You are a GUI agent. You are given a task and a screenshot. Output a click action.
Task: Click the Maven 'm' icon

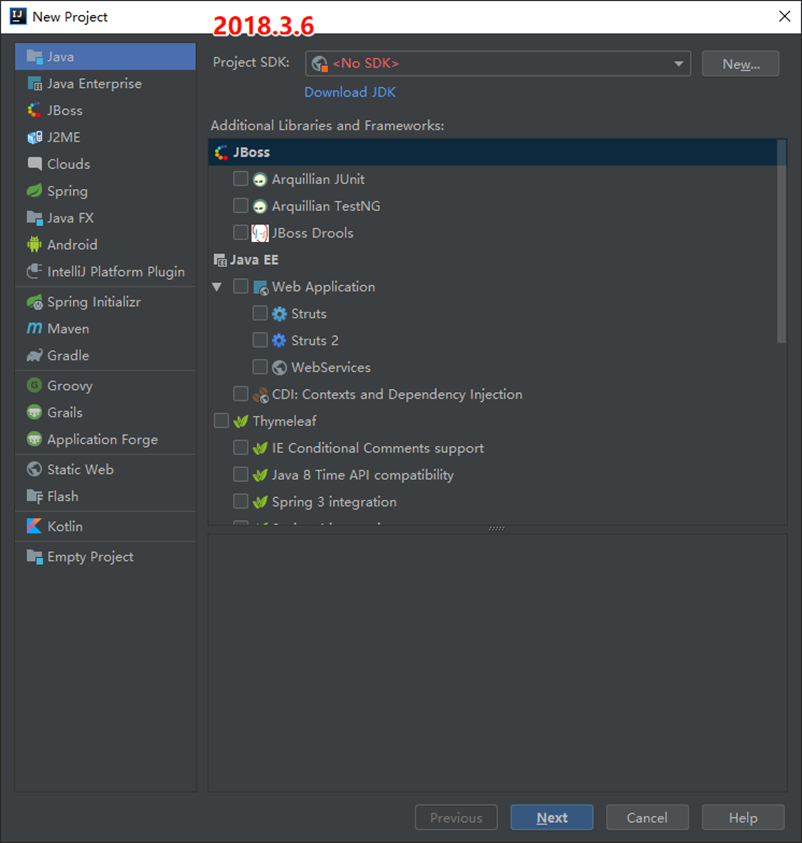[x=34, y=328]
